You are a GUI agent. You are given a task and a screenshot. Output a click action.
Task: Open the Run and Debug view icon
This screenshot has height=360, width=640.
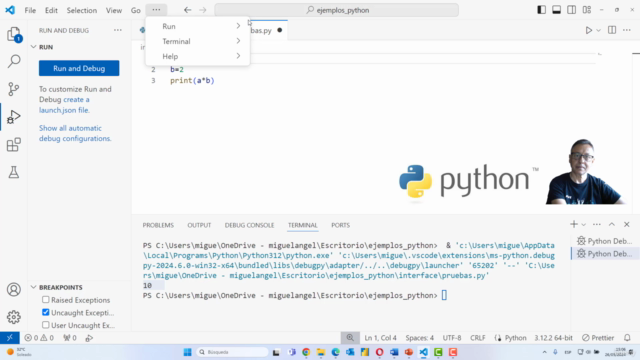click(14, 117)
